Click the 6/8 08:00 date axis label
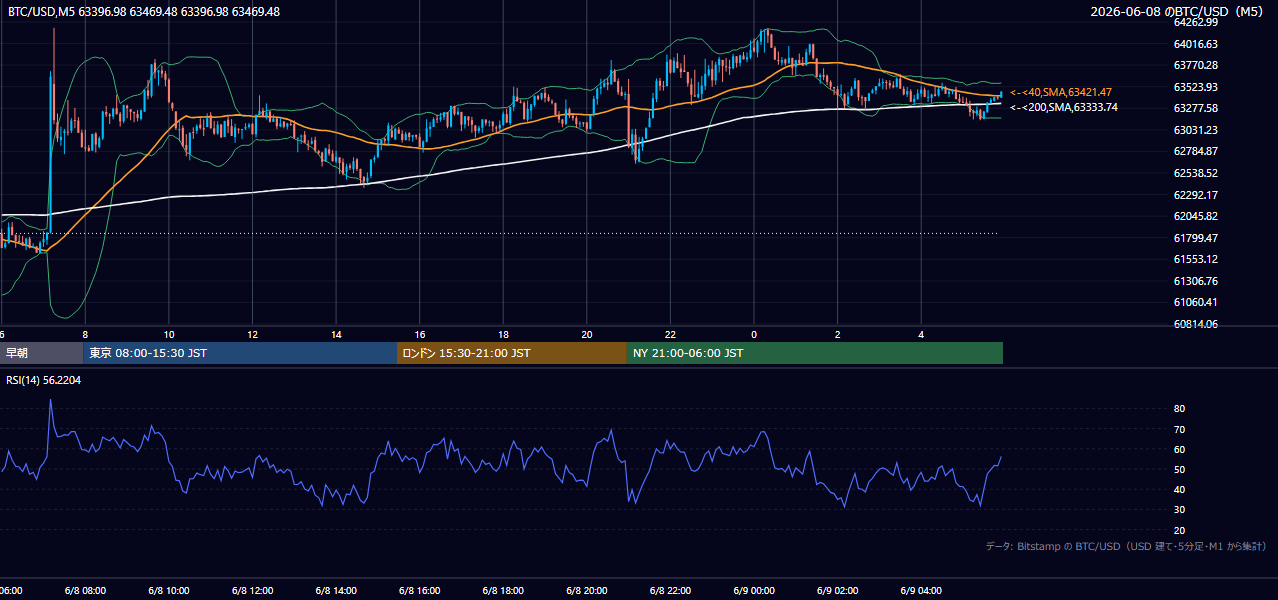Viewport: 1278px width, 600px height. click(85, 591)
